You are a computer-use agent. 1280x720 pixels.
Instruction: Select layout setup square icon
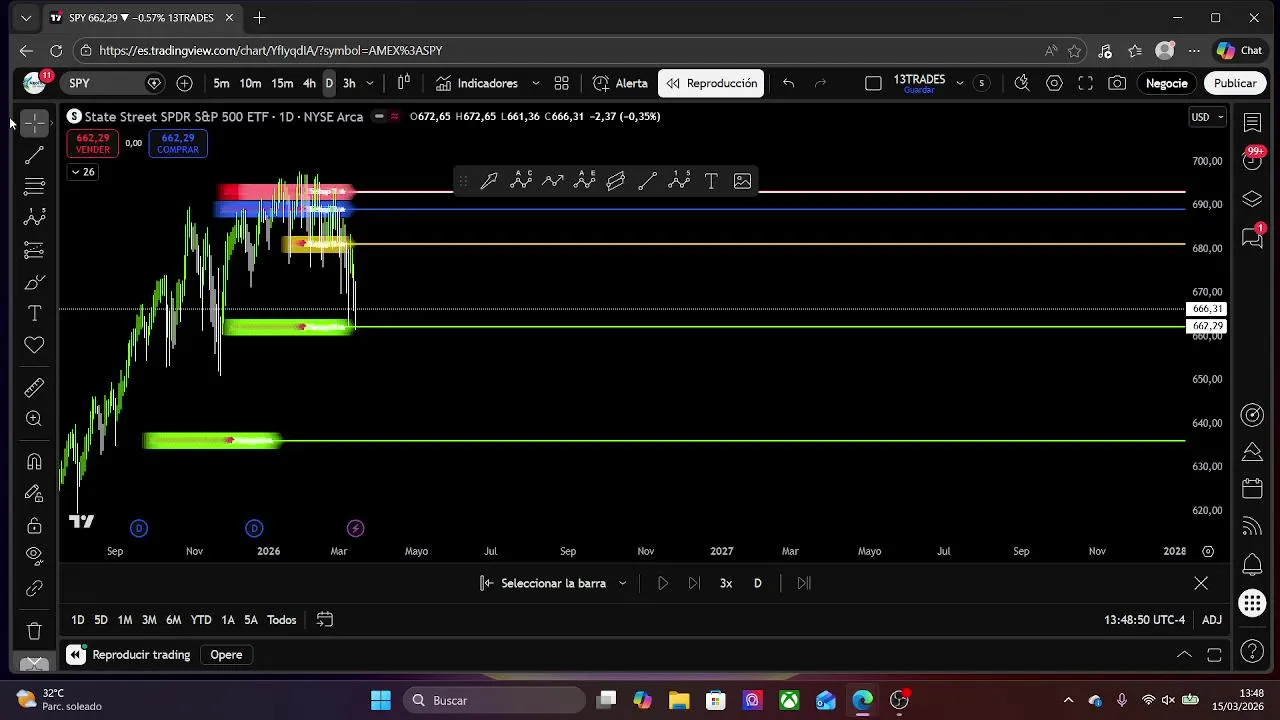[x=873, y=83]
